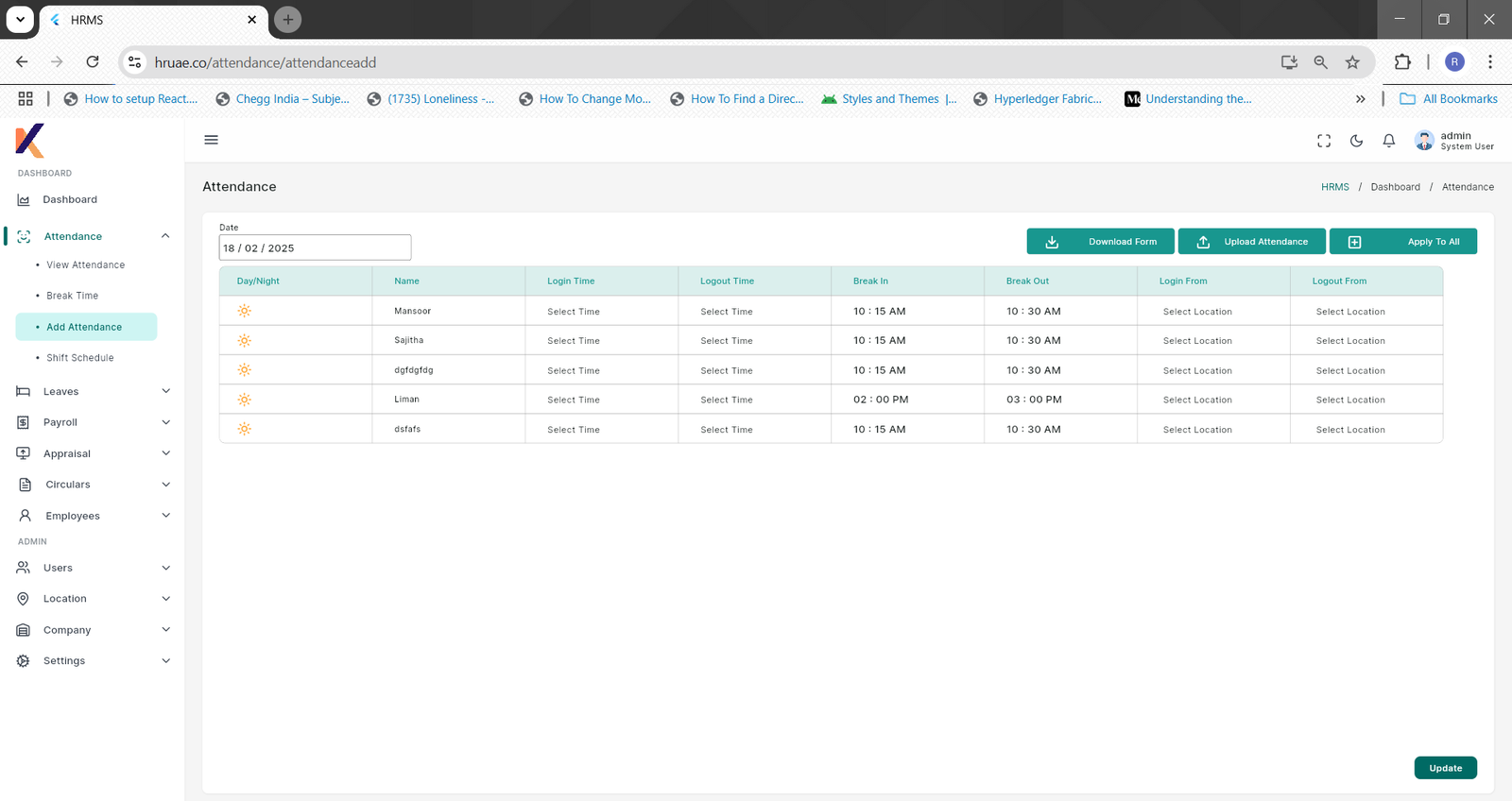Click Dashboard breadcrumb link
The height and width of the screenshot is (801, 1512).
pyautogui.click(x=1395, y=187)
